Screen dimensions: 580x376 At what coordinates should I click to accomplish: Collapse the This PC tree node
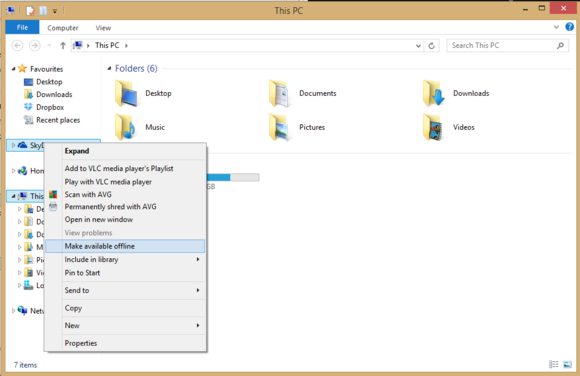point(13,196)
